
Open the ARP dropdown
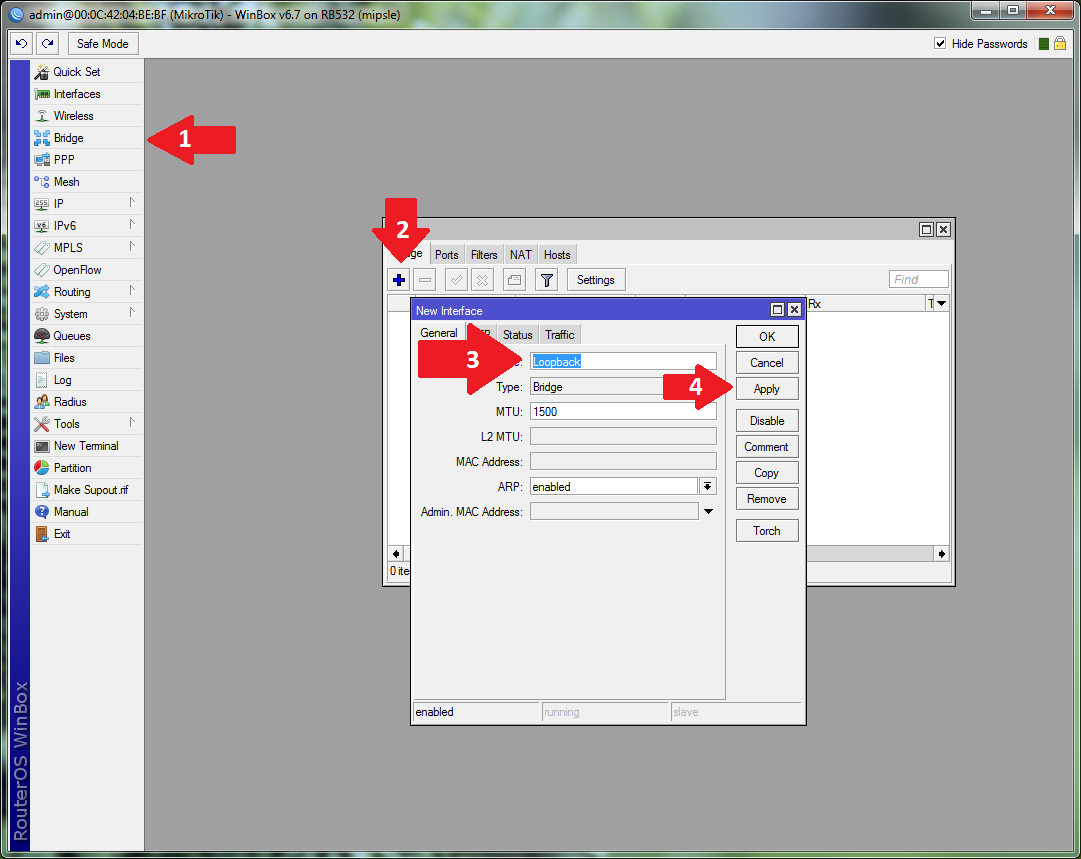(x=708, y=487)
